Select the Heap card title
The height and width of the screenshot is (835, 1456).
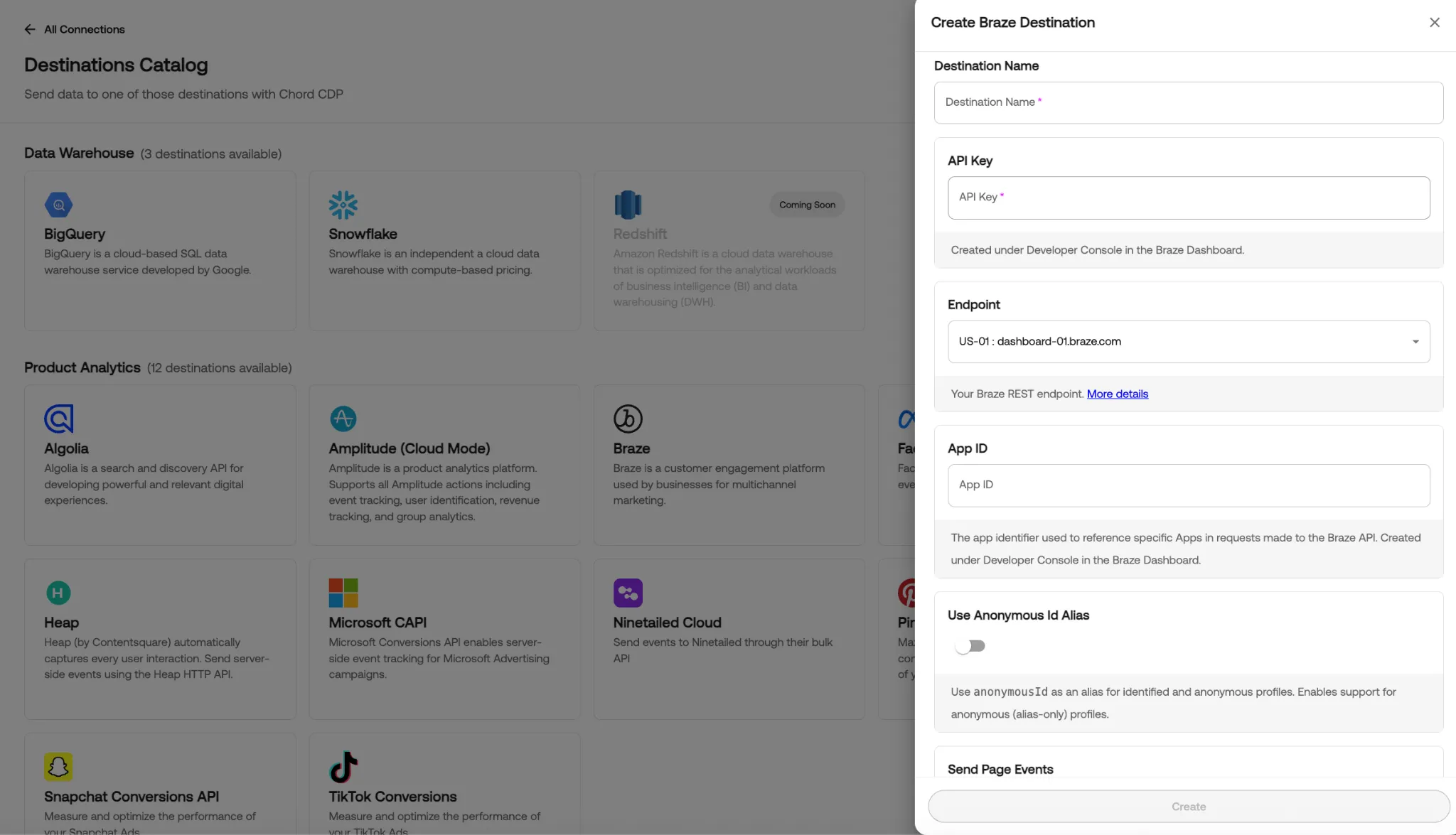tap(61, 623)
